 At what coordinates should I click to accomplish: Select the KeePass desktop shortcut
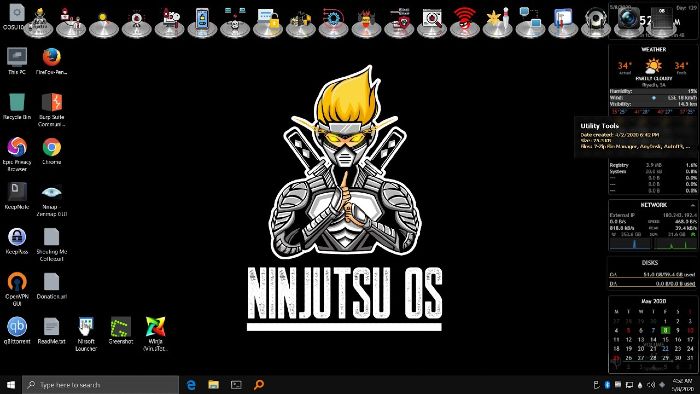pos(17,241)
